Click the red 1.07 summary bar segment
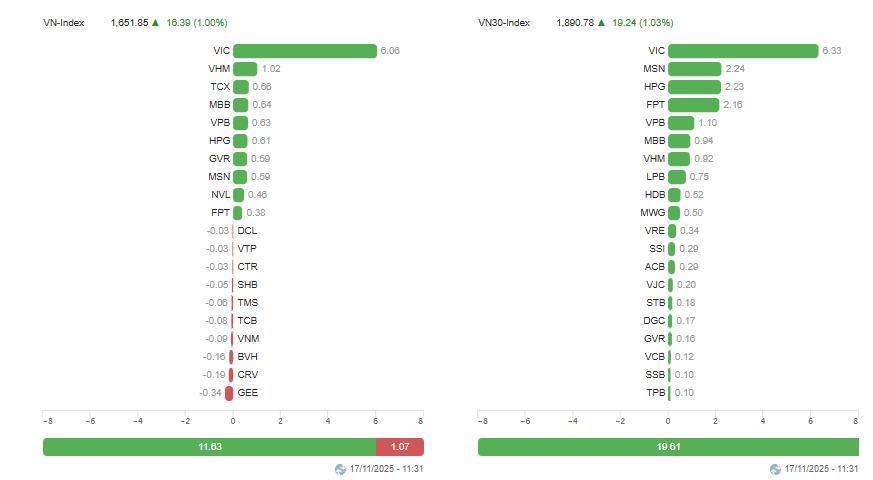Image resolution: width=873 pixels, height=480 pixels. coord(400,447)
